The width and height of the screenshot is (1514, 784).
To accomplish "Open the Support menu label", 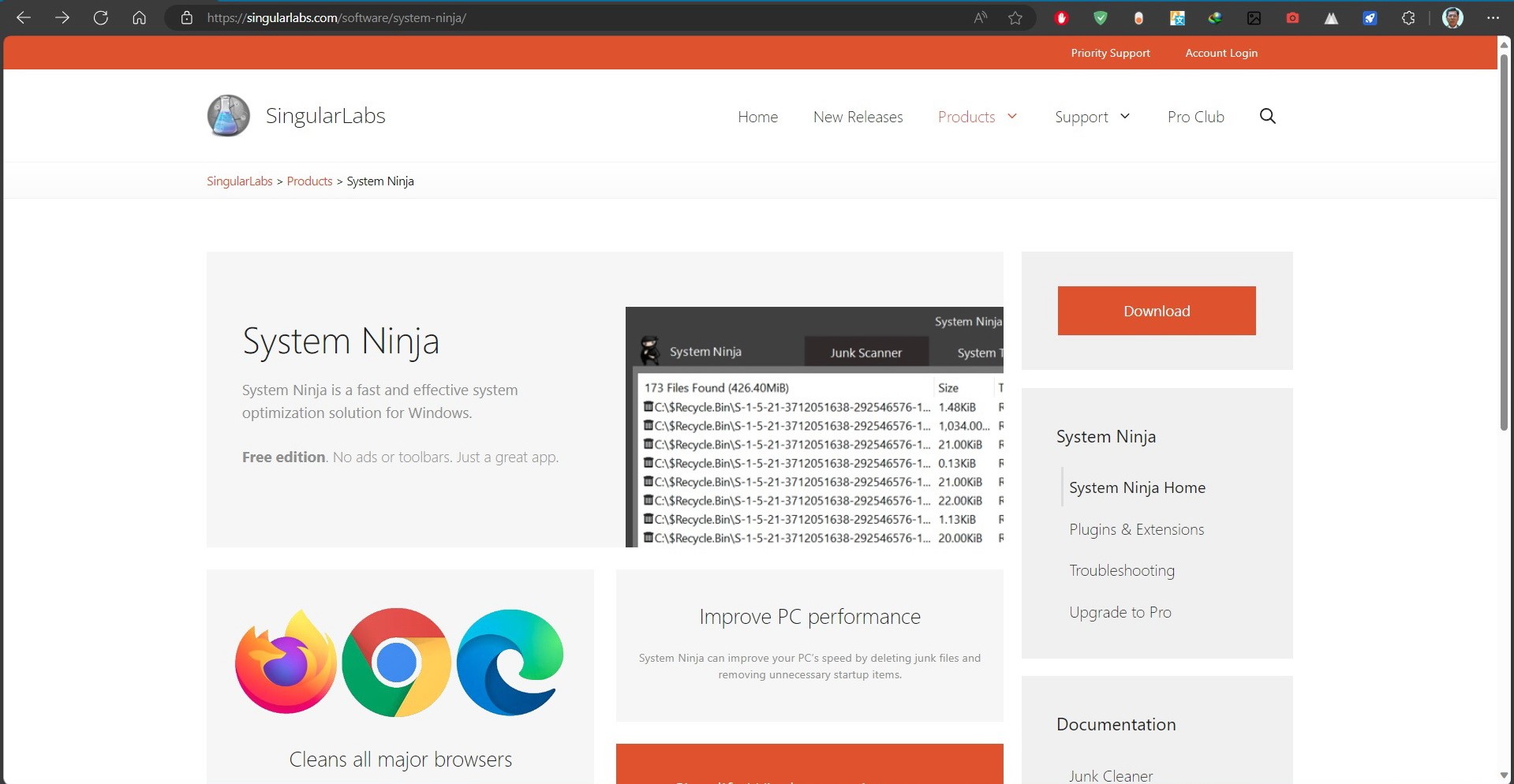I will tap(1082, 117).
